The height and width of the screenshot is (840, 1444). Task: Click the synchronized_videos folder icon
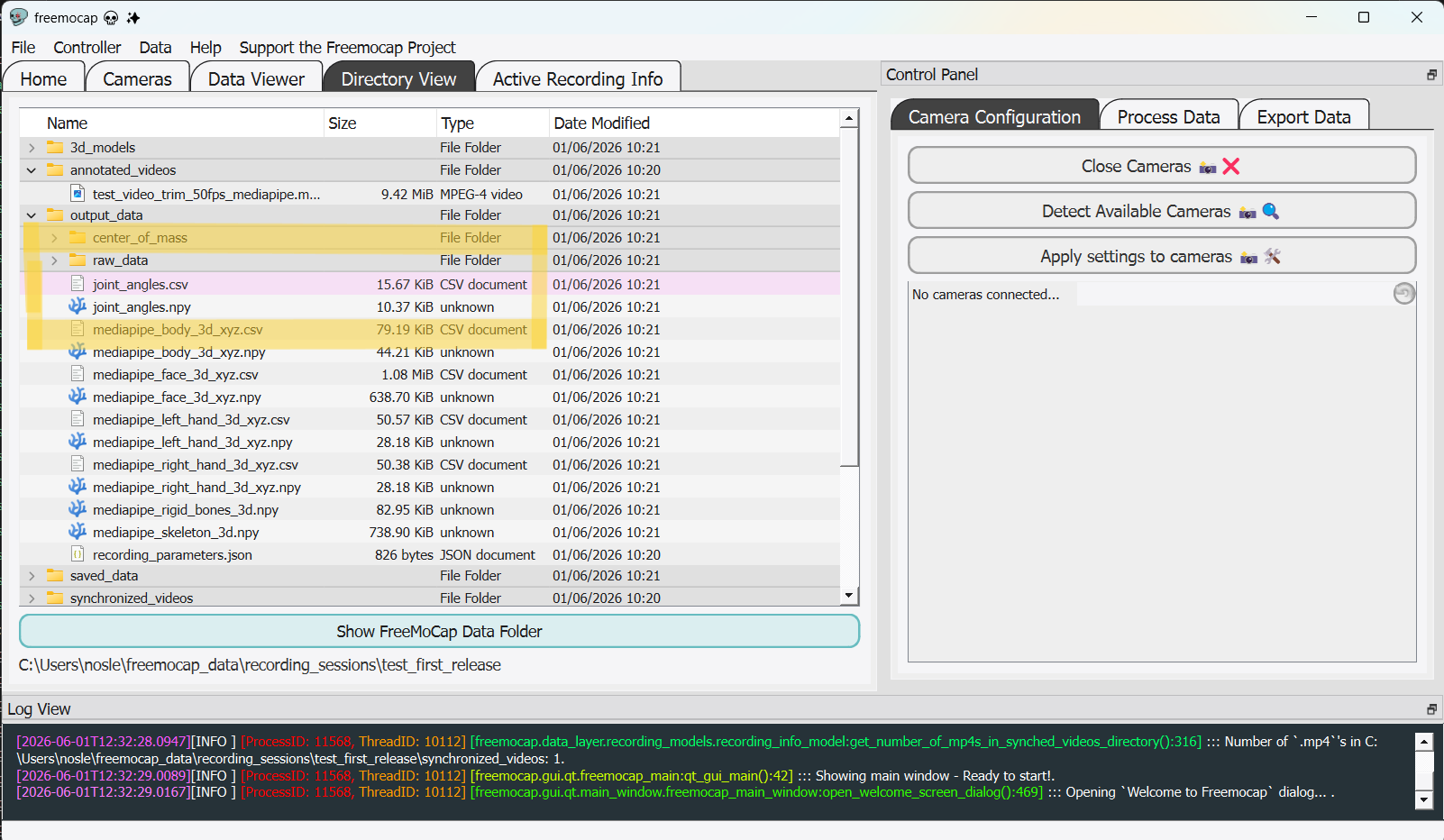tap(55, 598)
